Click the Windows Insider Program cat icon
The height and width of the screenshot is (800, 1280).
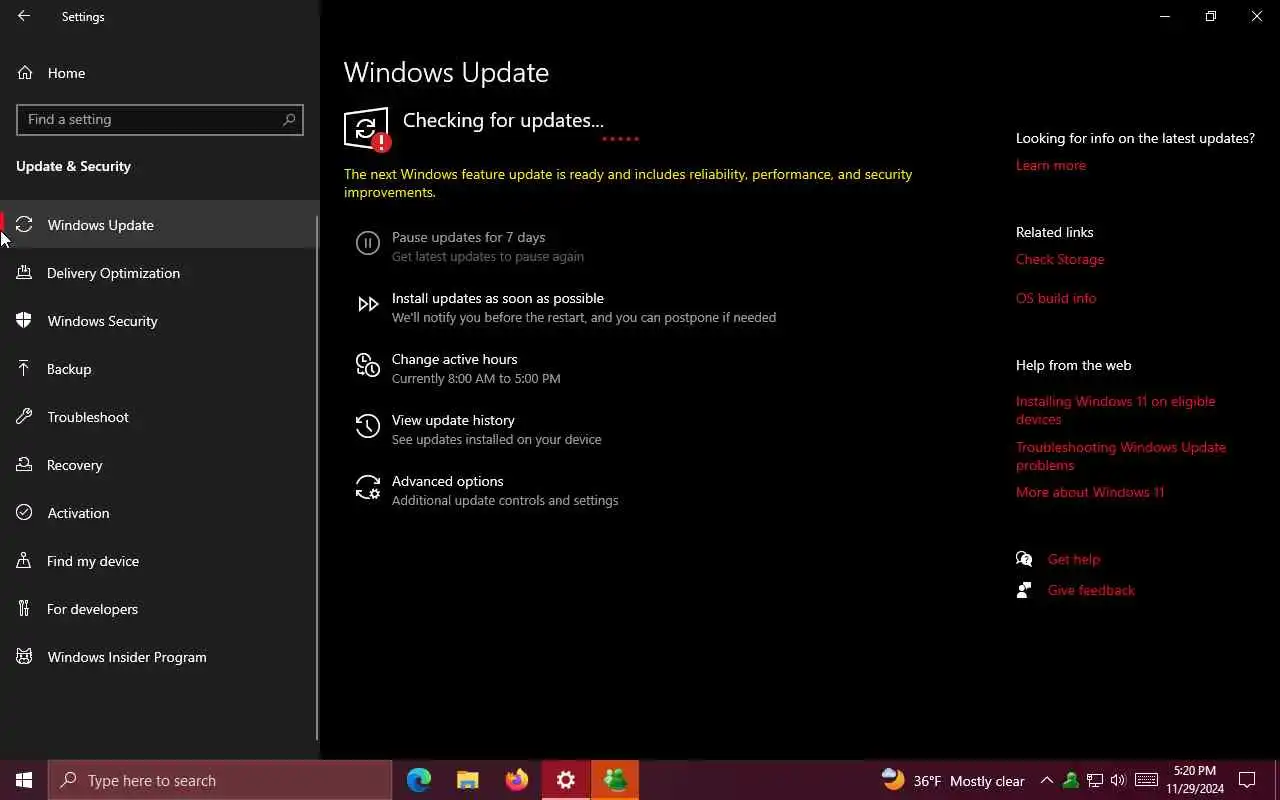point(25,656)
